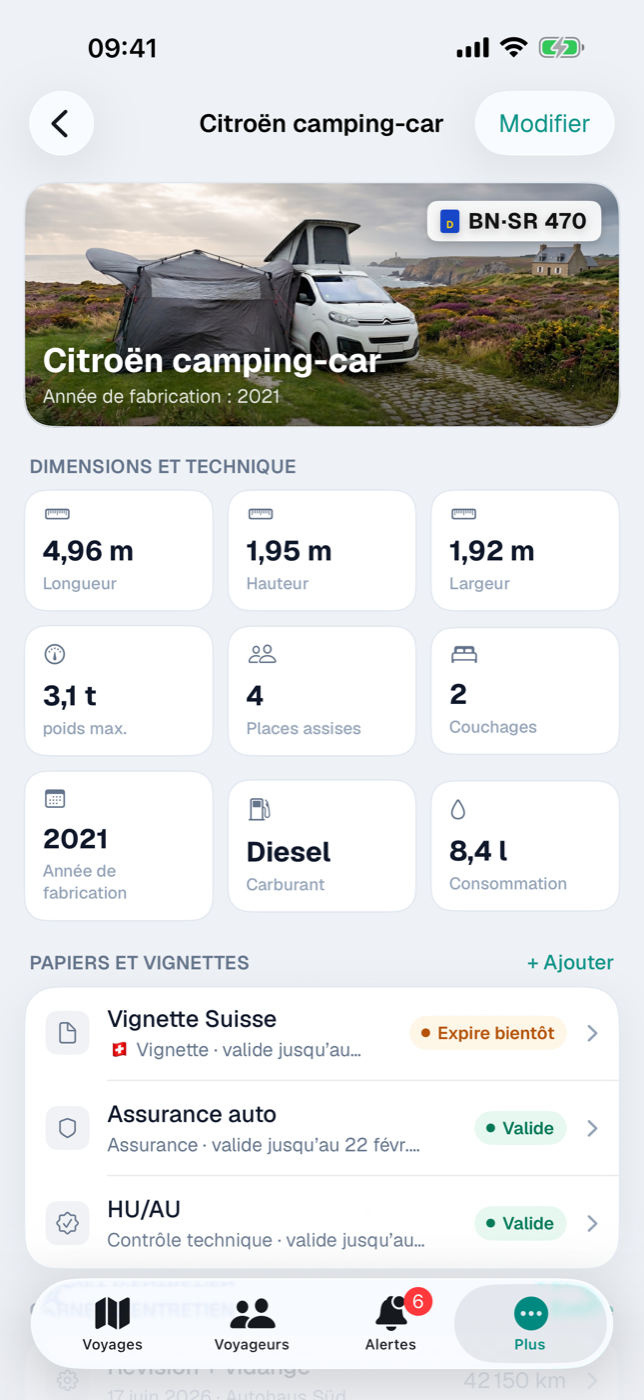Select the 1,95 m height value
644x1400 pixels.
(289, 551)
